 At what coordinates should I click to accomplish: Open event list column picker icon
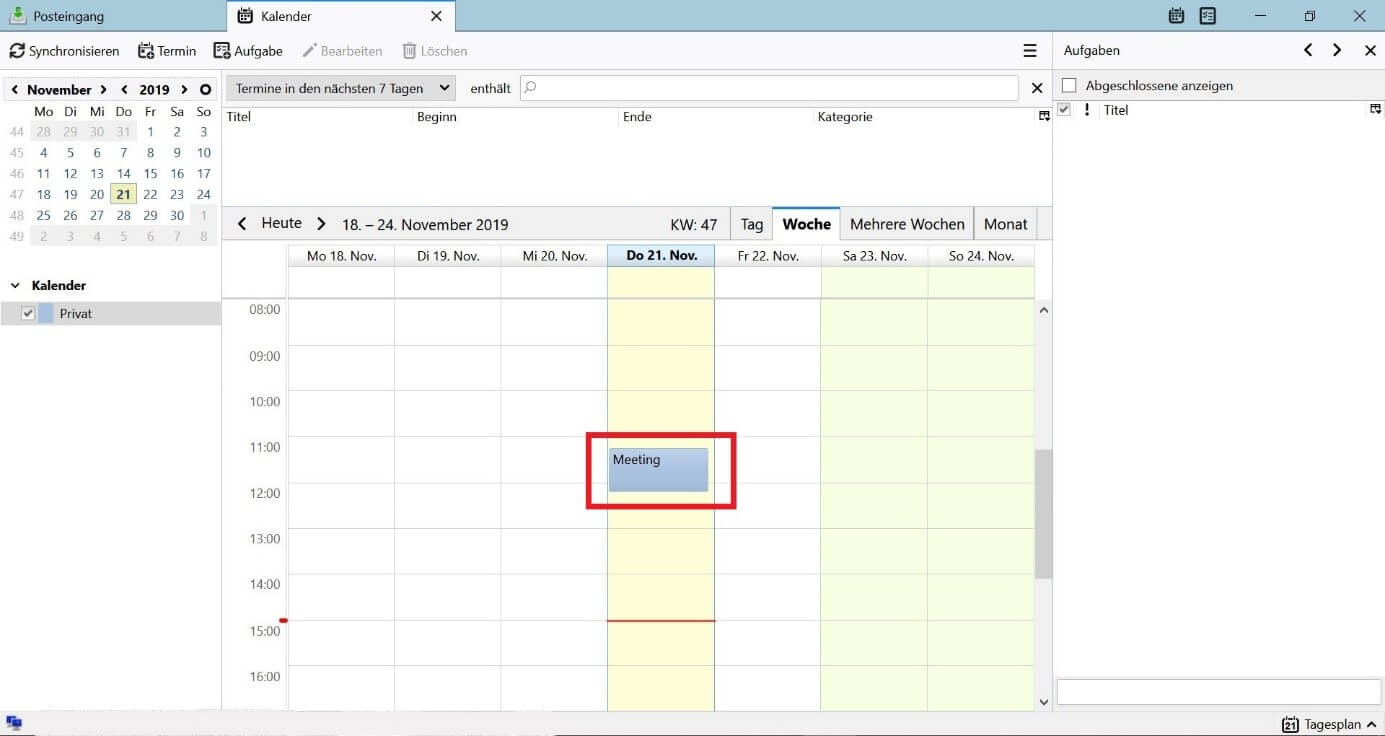click(x=1044, y=117)
